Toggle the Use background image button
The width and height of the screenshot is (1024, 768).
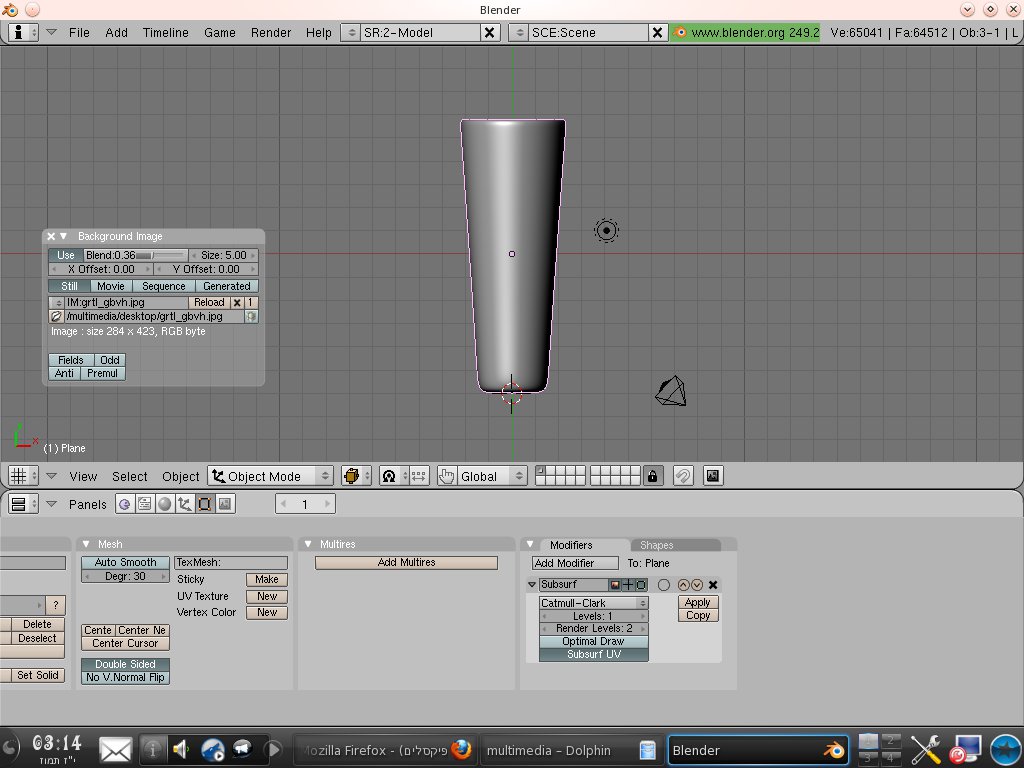pos(65,255)
